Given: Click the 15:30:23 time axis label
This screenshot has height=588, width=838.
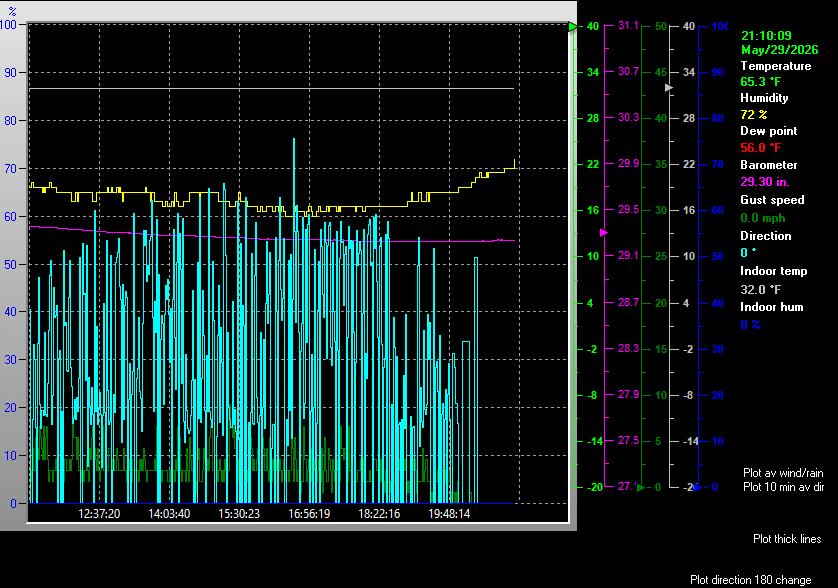Looking at the screenshot, I should 239,514.
